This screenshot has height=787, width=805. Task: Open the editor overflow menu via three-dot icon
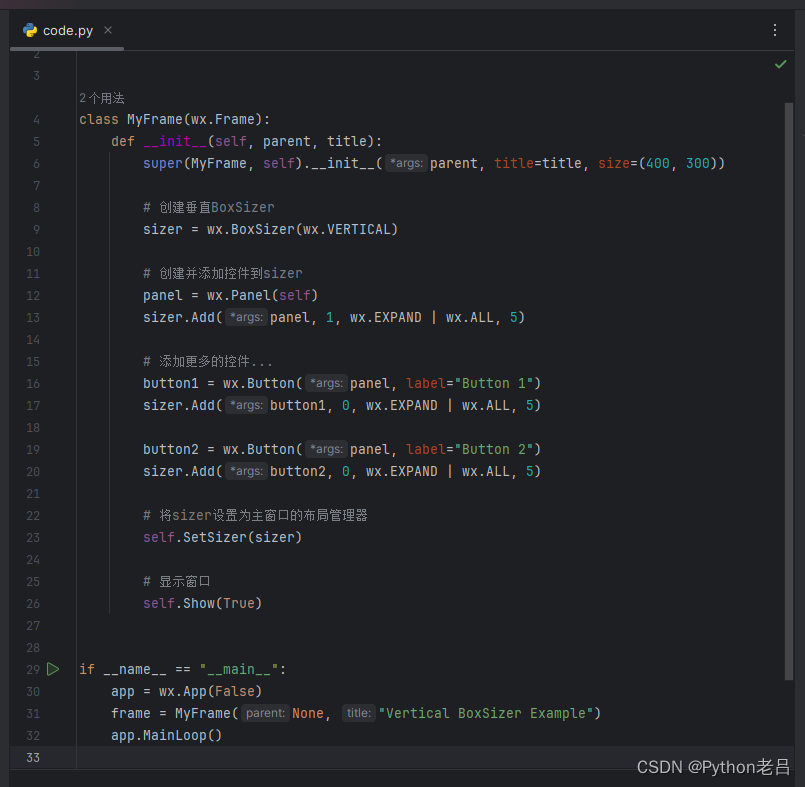775,30
